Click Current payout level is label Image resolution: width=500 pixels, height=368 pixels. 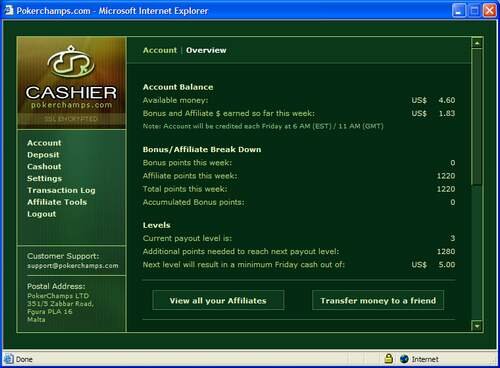pyautogui.click(x=187, y=238)
